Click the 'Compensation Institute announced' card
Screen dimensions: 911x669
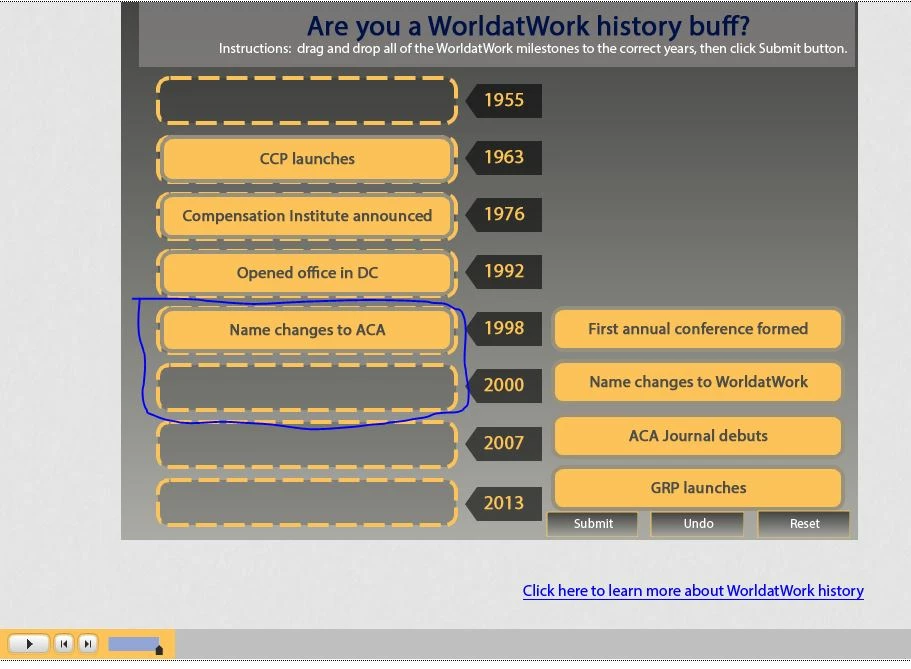pos(307,216)
